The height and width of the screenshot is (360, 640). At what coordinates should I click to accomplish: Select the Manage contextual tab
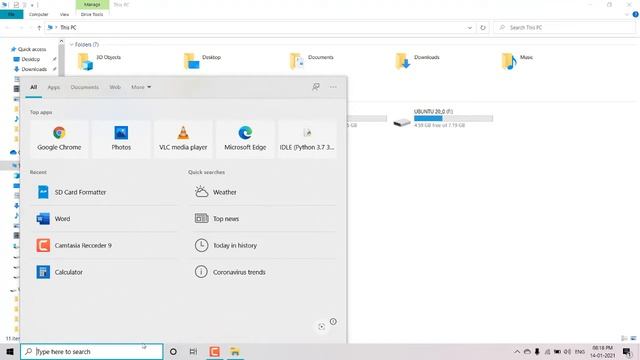coord(92,5)
